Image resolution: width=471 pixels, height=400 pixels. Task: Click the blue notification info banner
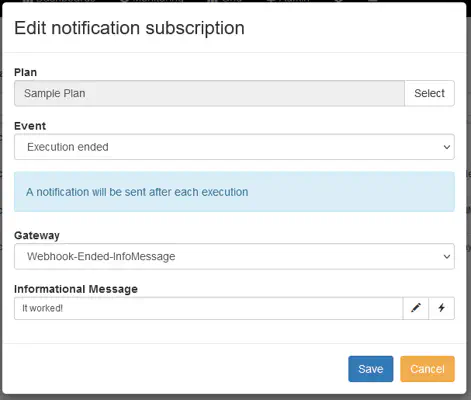pyautogui.click(x=234, y=192)
